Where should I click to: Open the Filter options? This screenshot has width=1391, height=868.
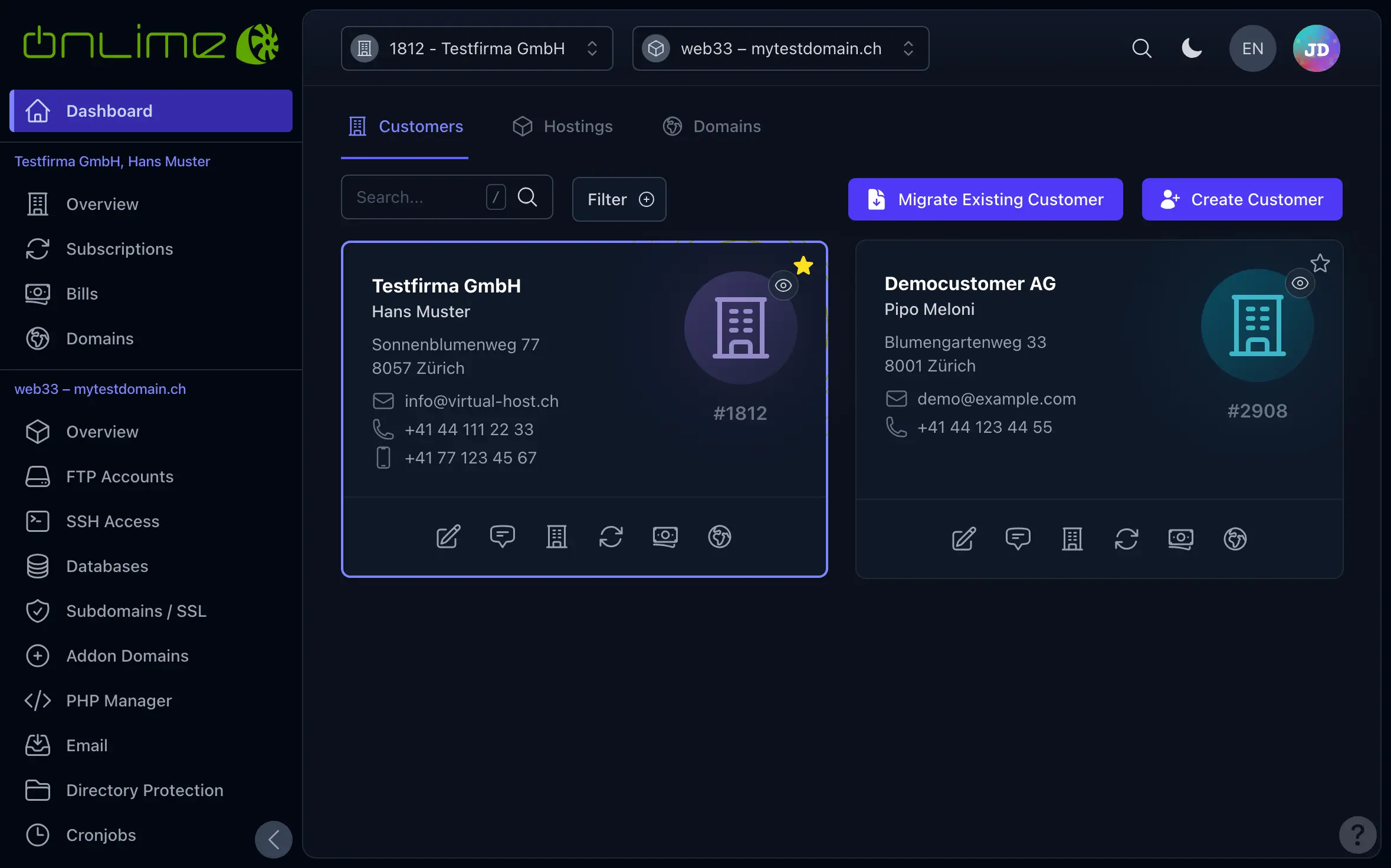pos(619,199)
